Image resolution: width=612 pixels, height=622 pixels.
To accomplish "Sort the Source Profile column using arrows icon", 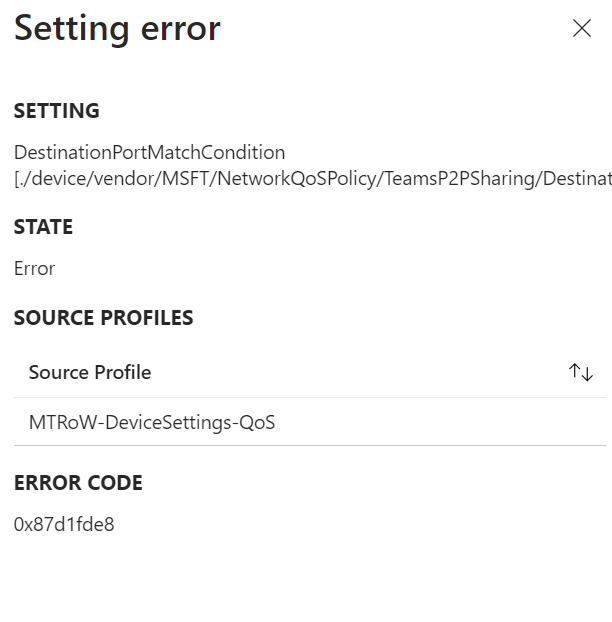I will pyautogui.click(x=581, y=373).
